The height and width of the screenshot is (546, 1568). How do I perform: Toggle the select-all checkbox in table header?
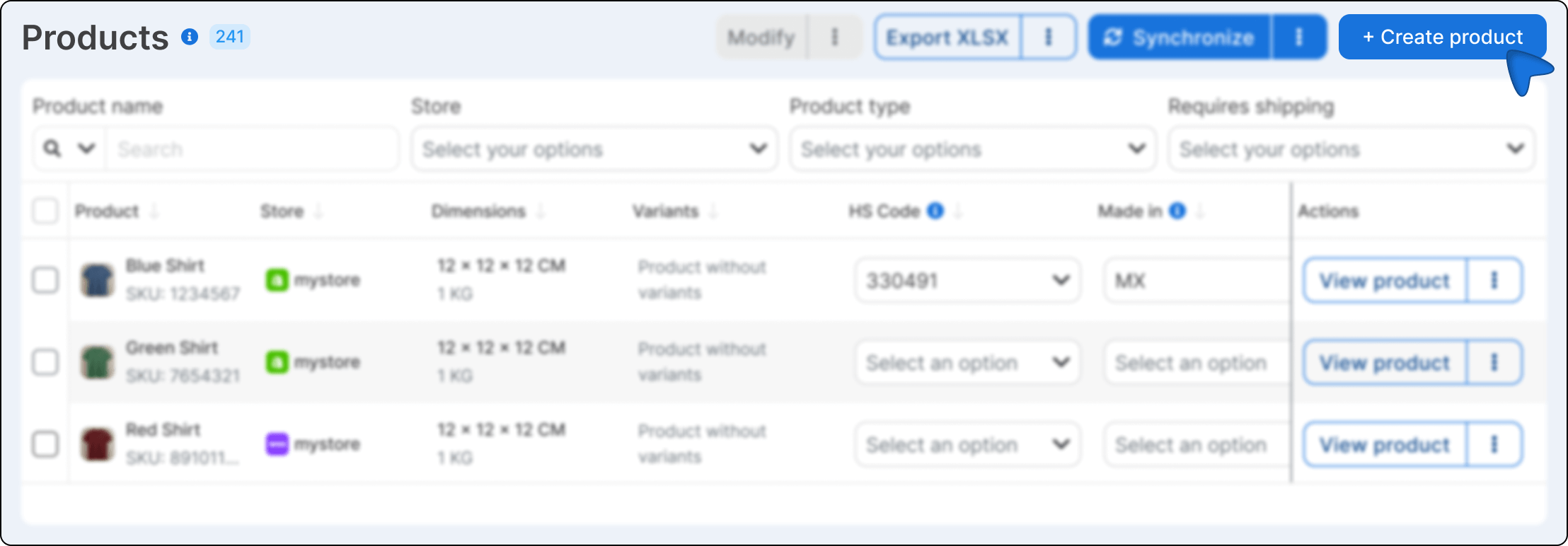pyautogui.click(x=45, y=211)
